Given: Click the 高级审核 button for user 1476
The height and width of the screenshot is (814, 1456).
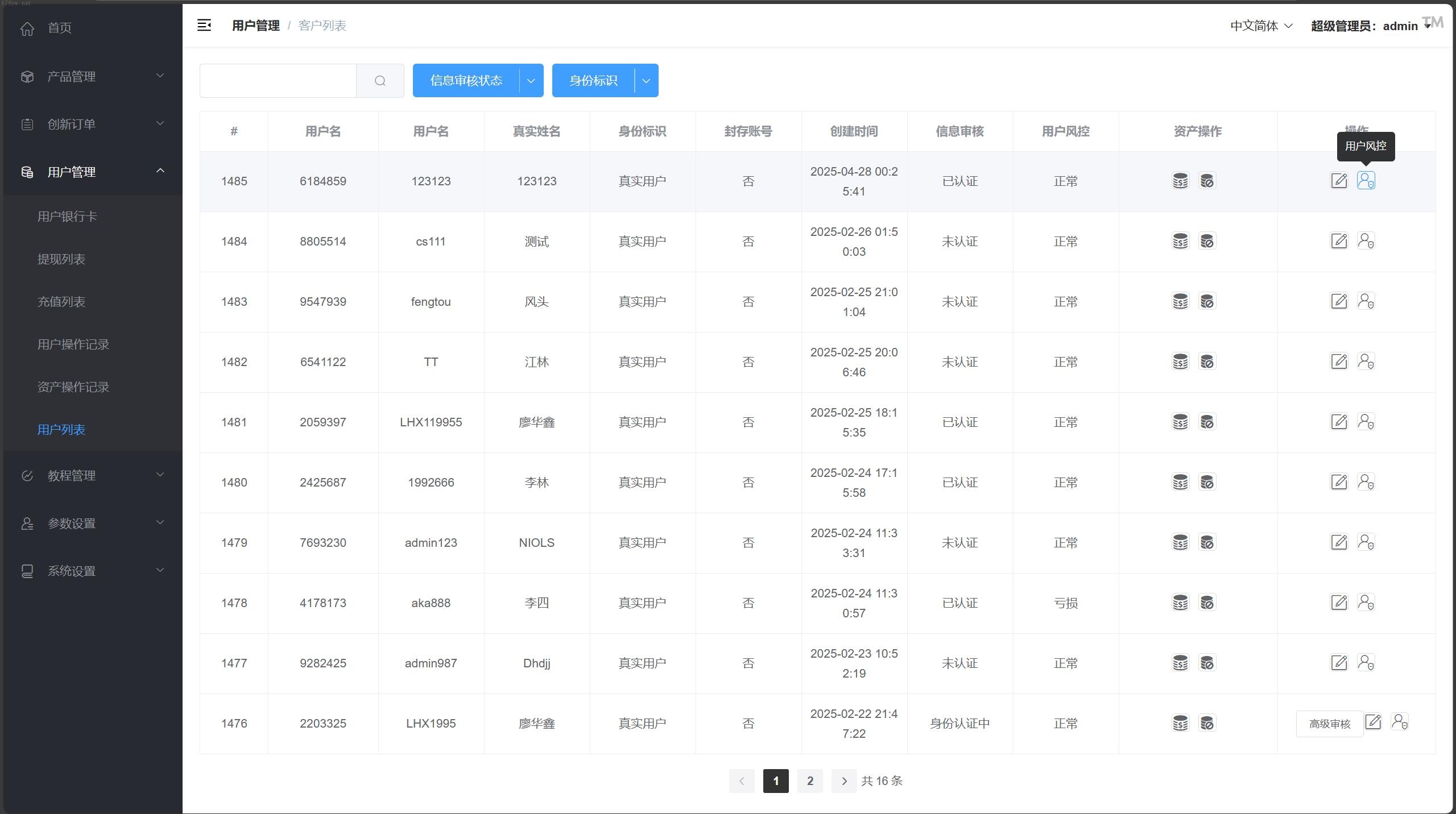Looking at the screenshot, I should 1329,724.
